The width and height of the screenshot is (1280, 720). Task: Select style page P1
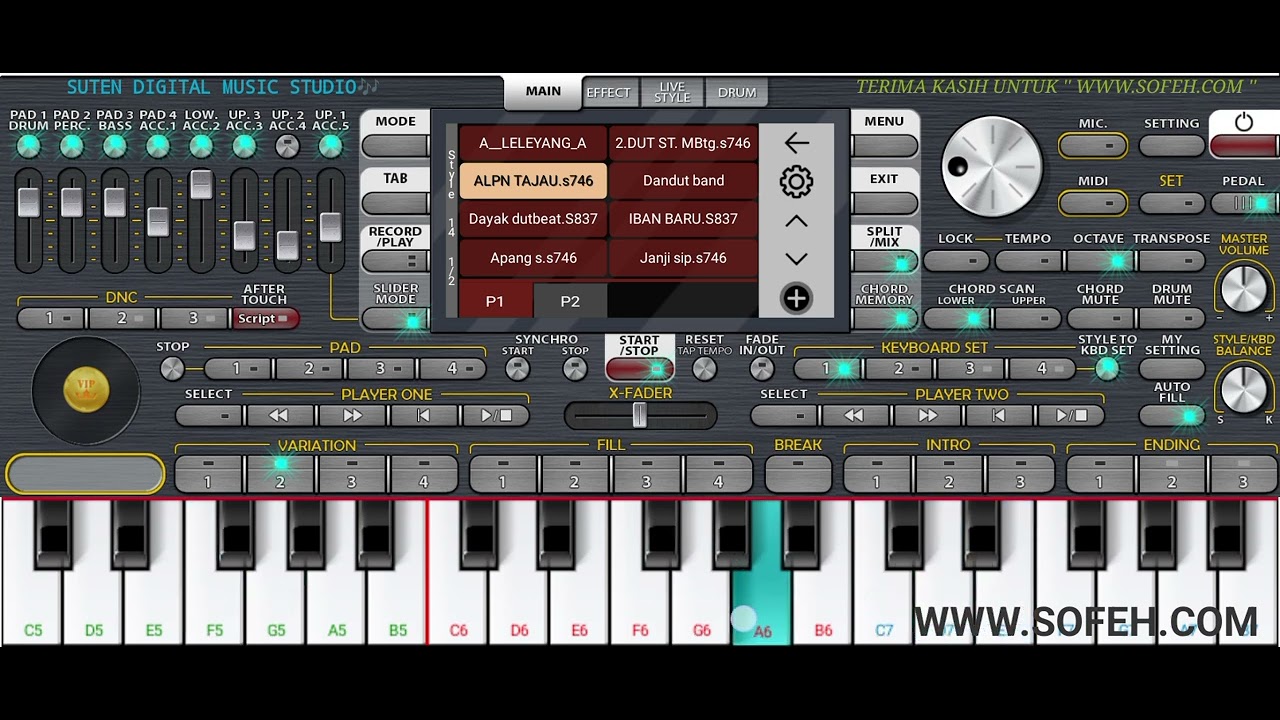pyautogui.click(x=495, y=301)
